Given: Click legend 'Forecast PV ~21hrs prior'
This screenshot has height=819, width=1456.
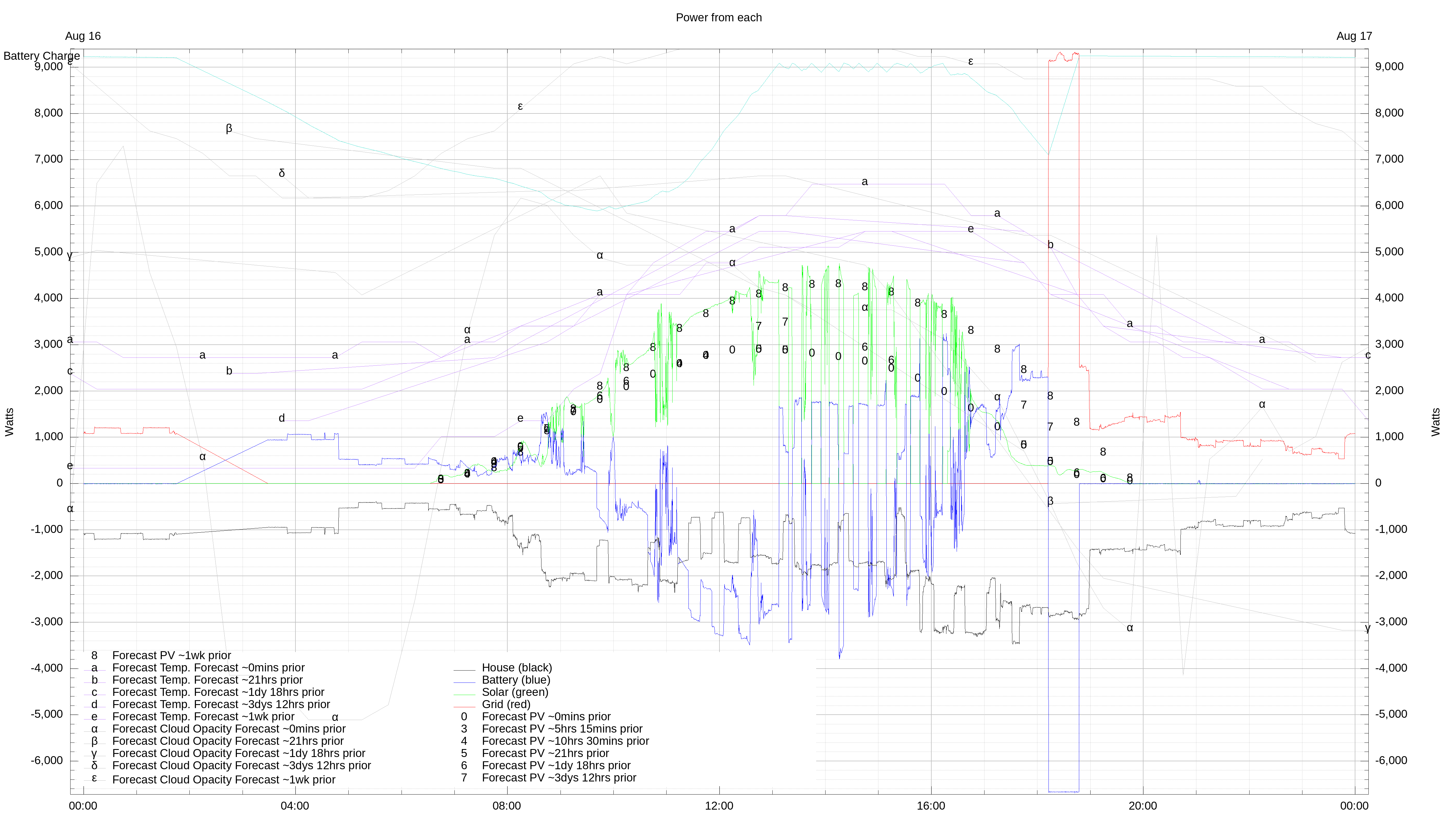Looking at the screenshot, I should (x=545, y=753).
